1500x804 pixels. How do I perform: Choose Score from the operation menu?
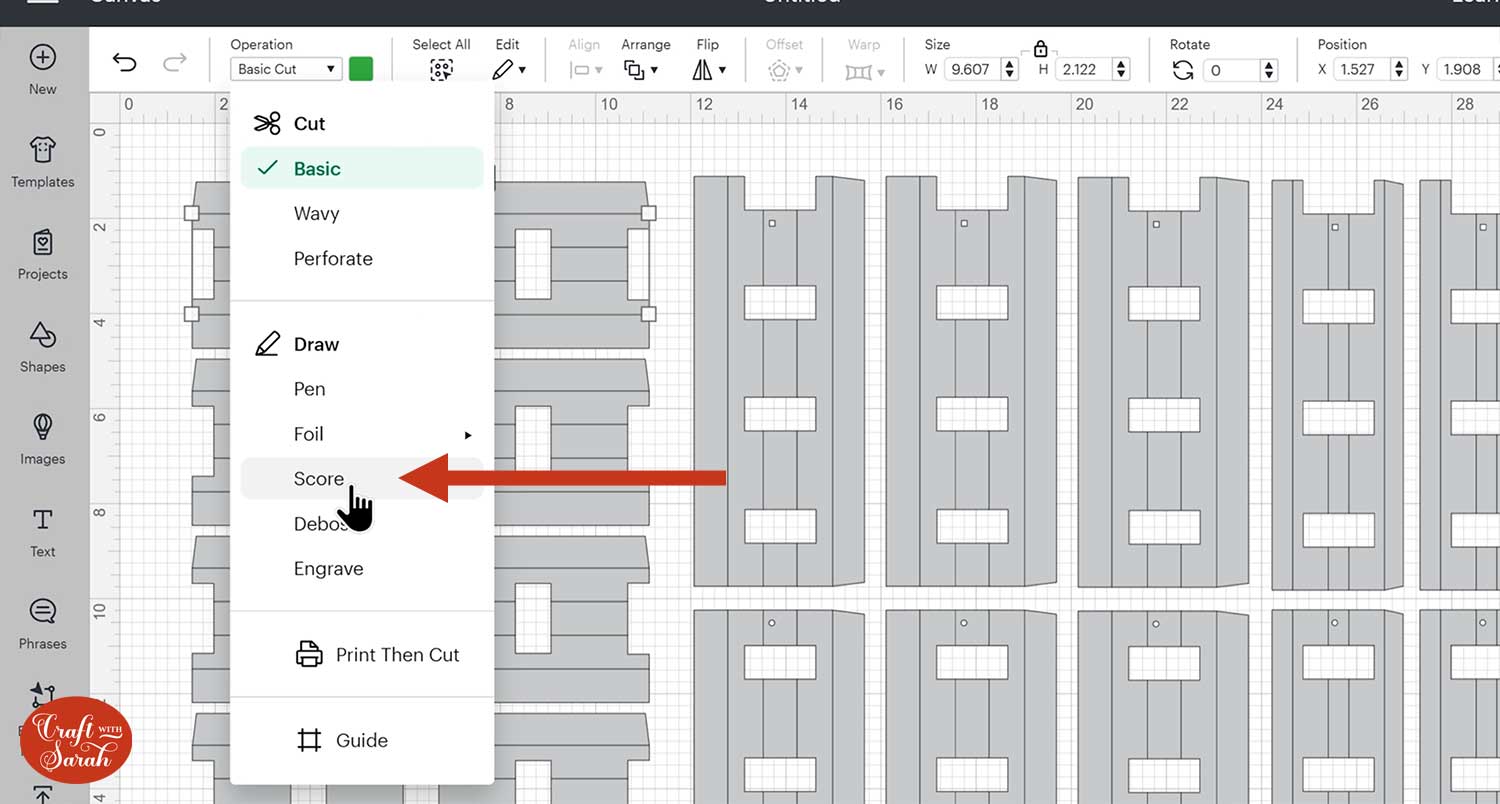click(320, 479)
